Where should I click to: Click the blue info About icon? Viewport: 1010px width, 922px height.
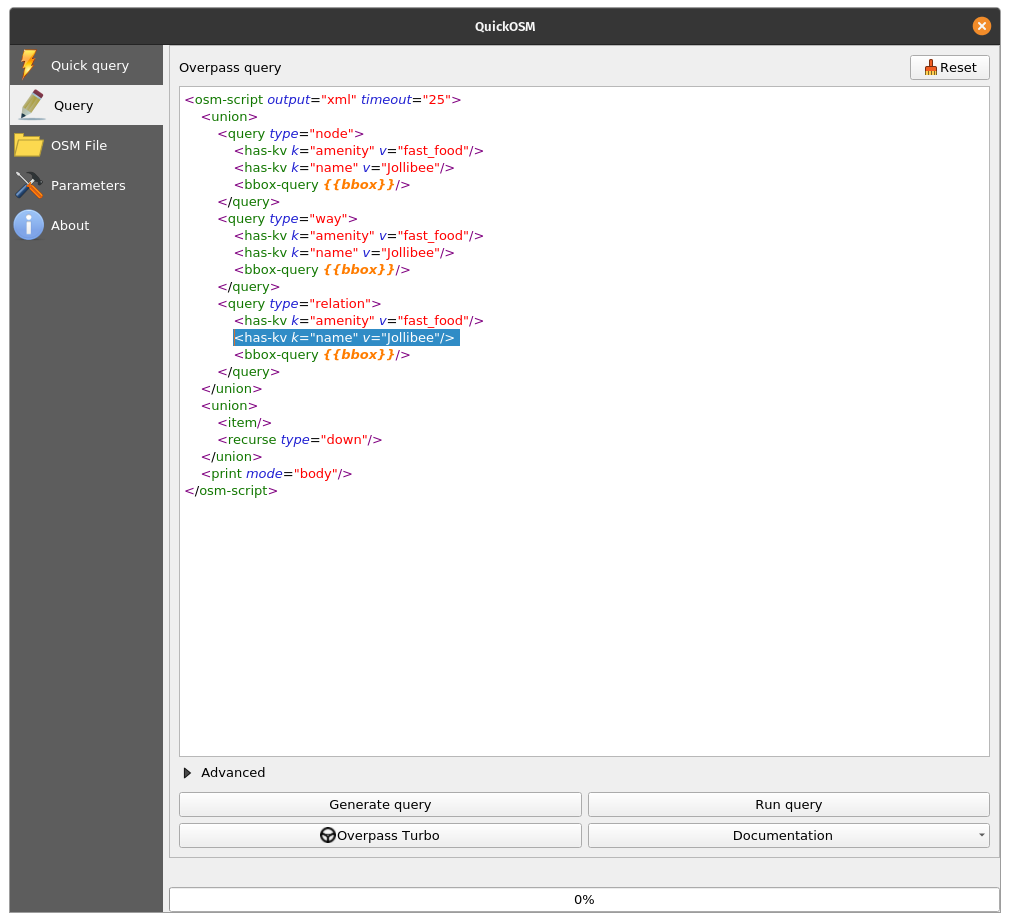[x=28, y=225]
